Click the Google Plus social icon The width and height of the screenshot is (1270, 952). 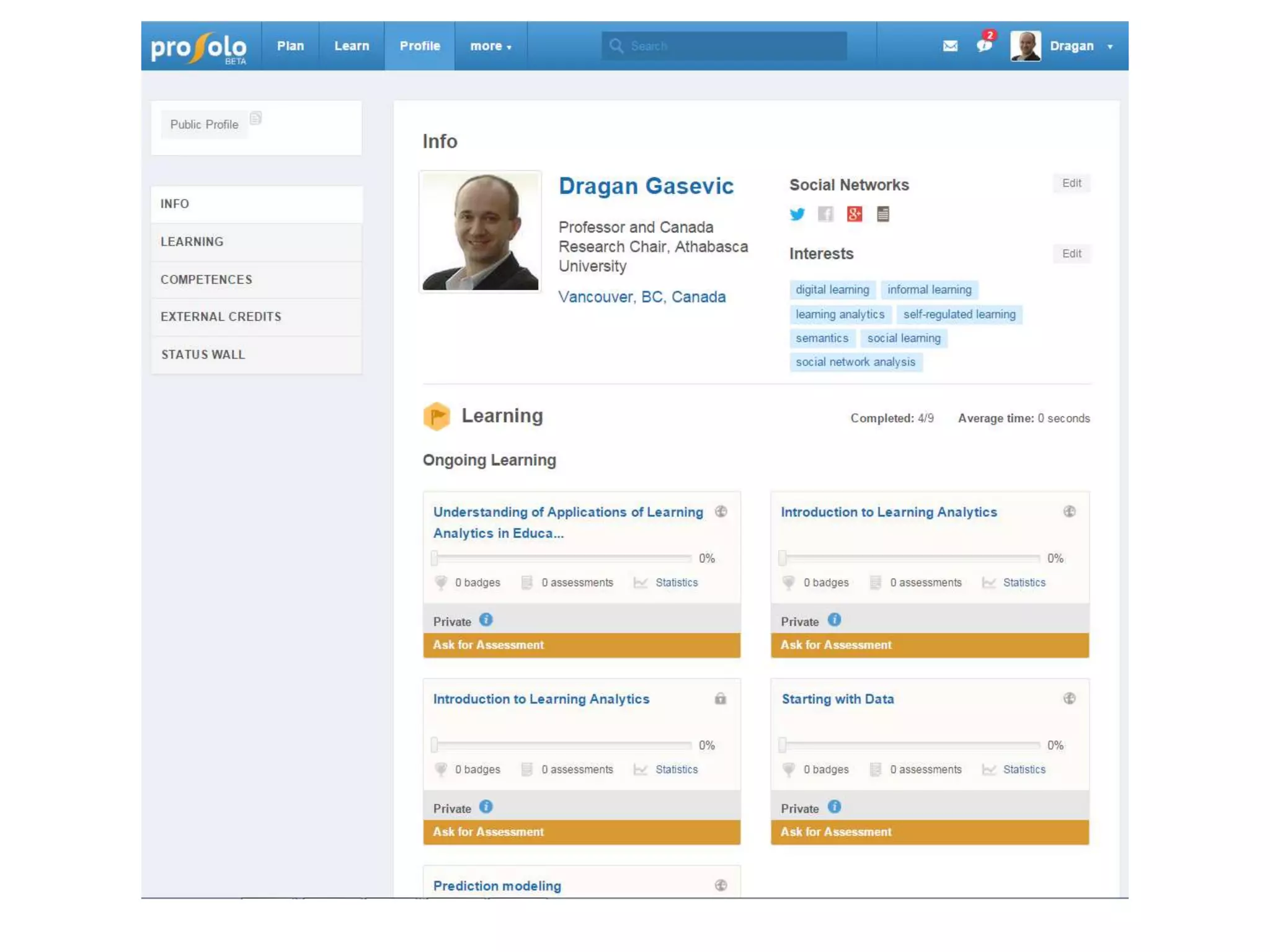[x=854, y=214]
